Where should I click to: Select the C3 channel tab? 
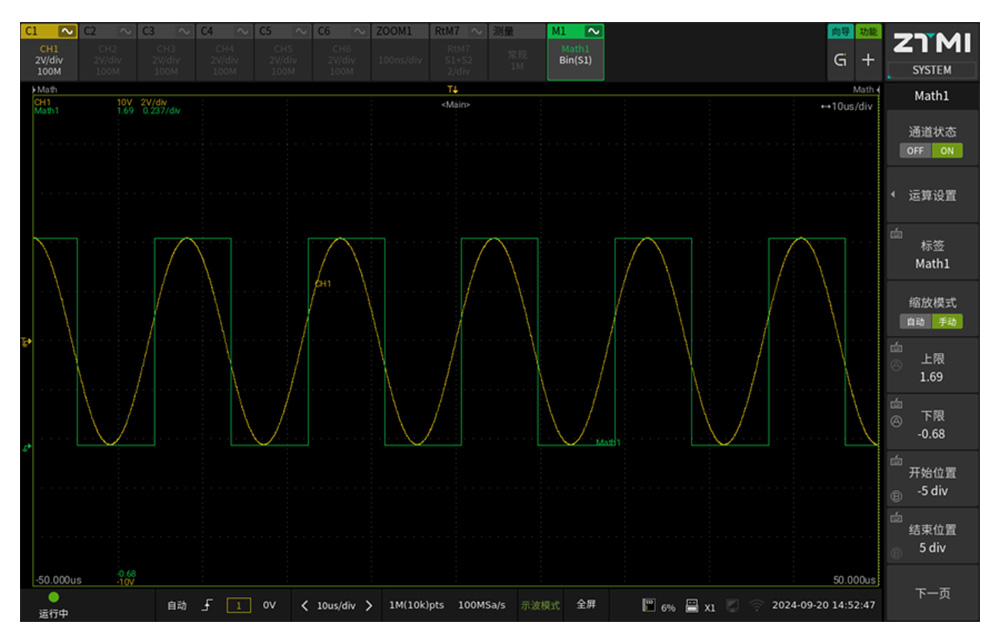click(x=166, y=31)
